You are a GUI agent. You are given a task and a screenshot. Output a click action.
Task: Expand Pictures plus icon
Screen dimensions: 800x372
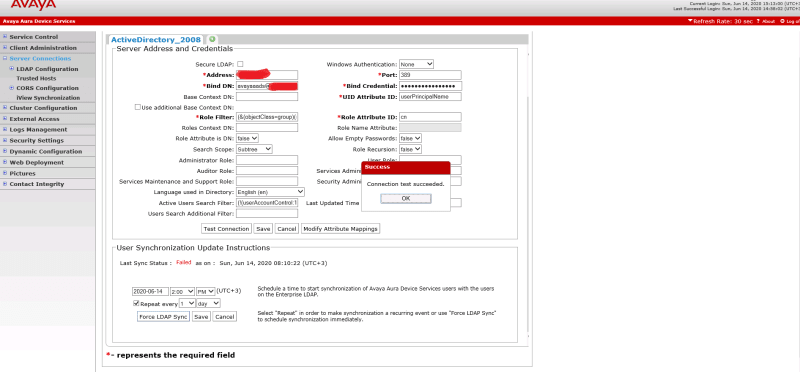[5, 173]
